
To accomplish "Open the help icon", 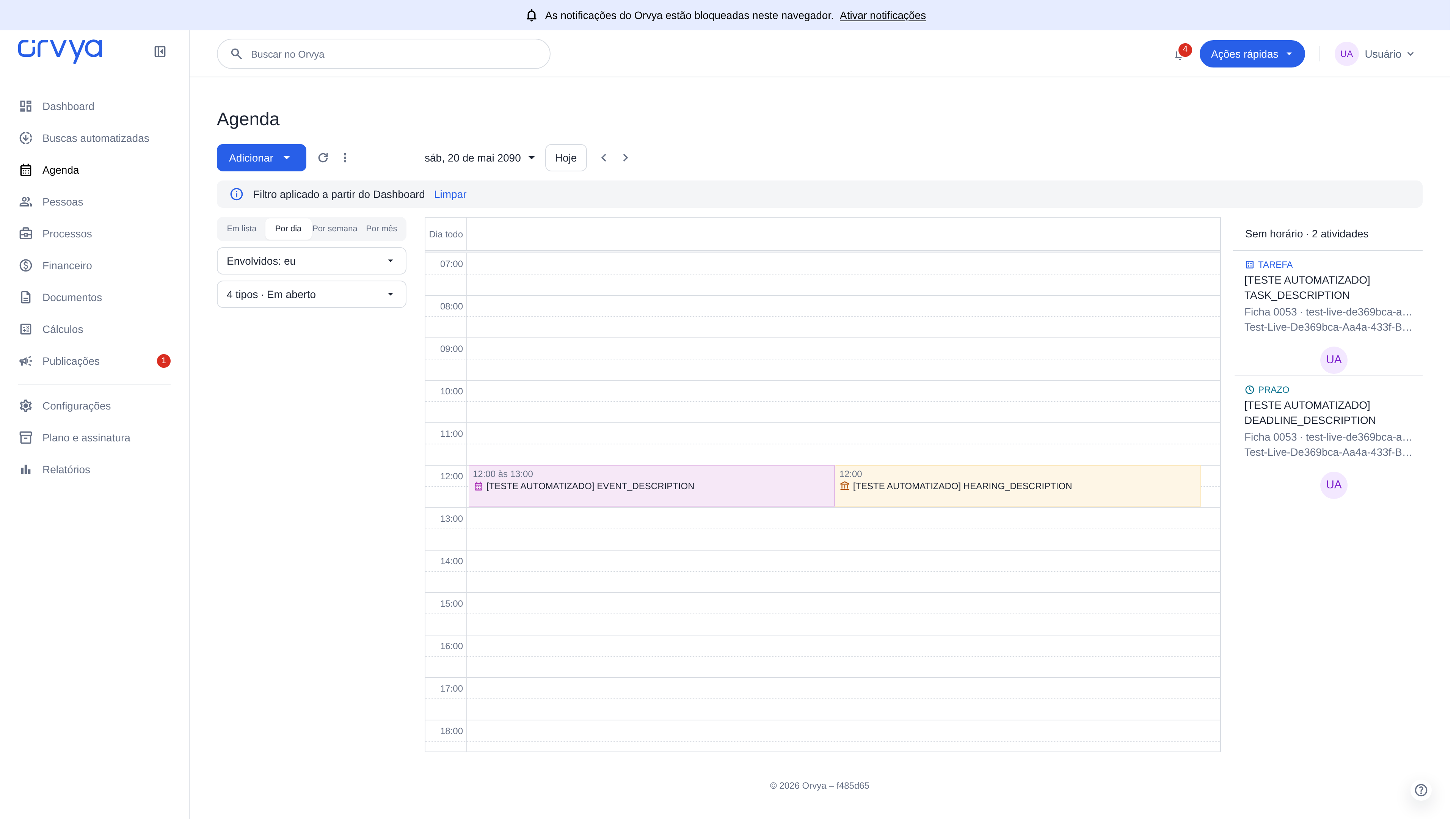I will point(1421,790).
